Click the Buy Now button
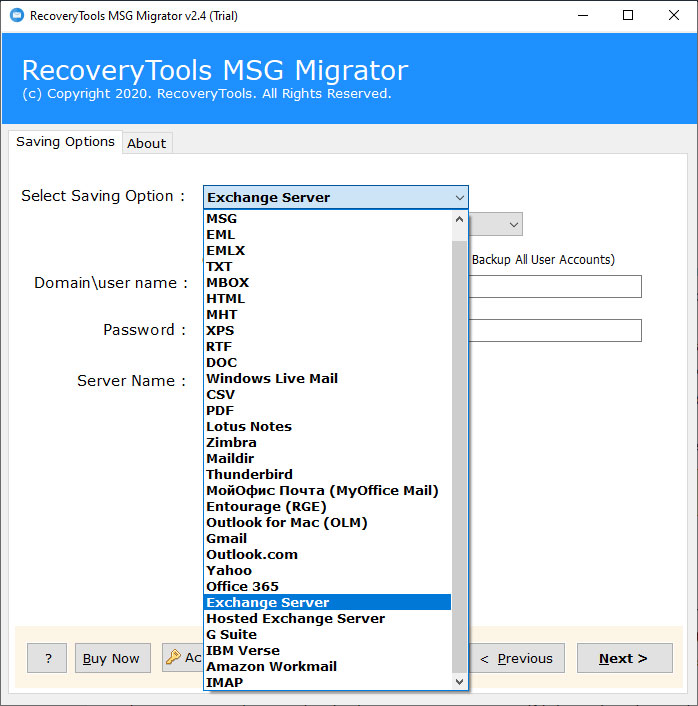Viewport: 698px width, 706px height. coord(113,658)
